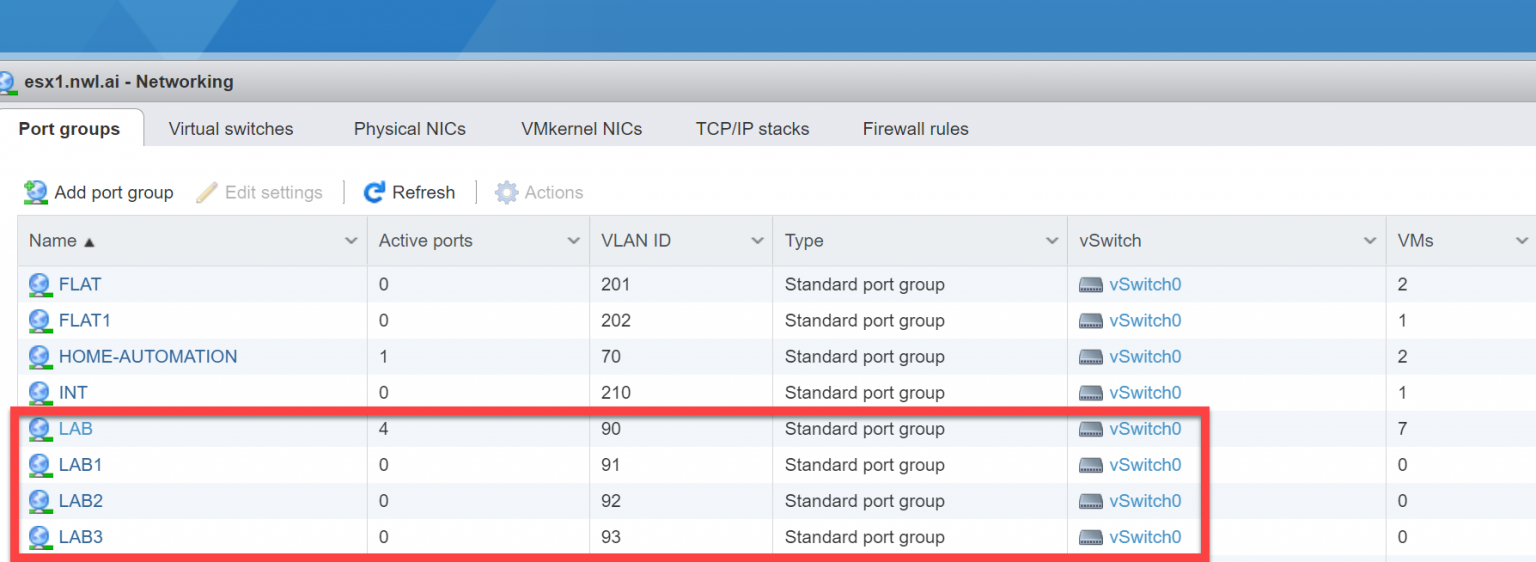Screen dimensions: 1536x562
Task: Open the VMs column dropdown arrow
Action: pos(1522,241)
